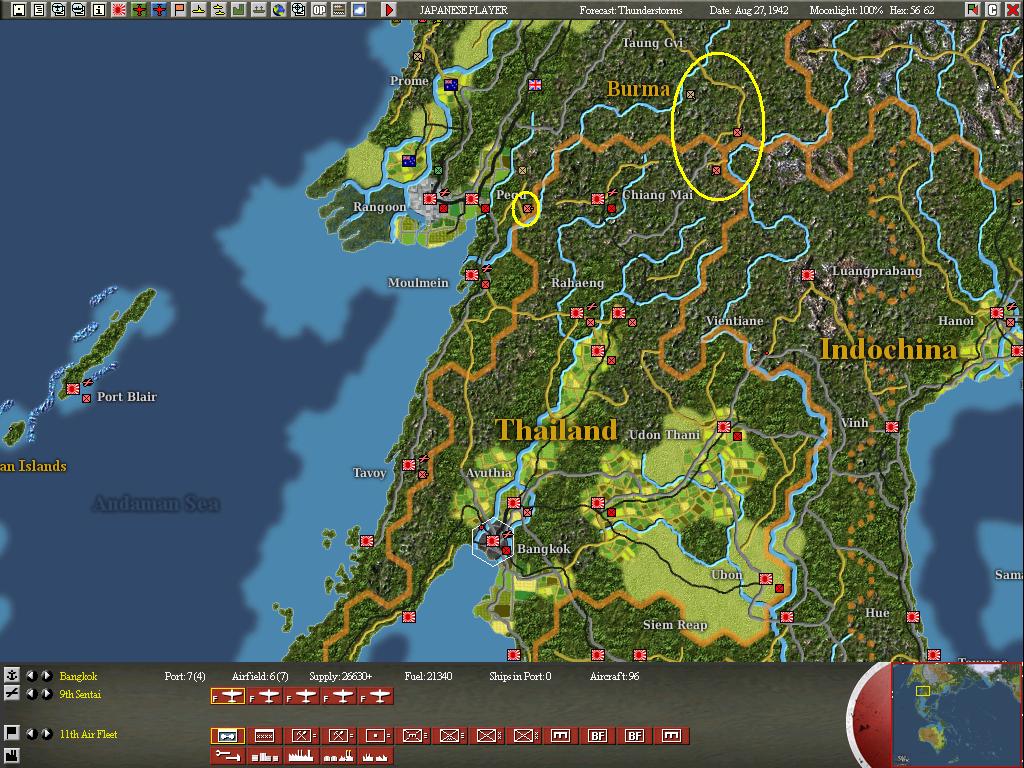This screenshot has width=1024, height=768.
Task: Click the save game disk icon
Action: 18,10
